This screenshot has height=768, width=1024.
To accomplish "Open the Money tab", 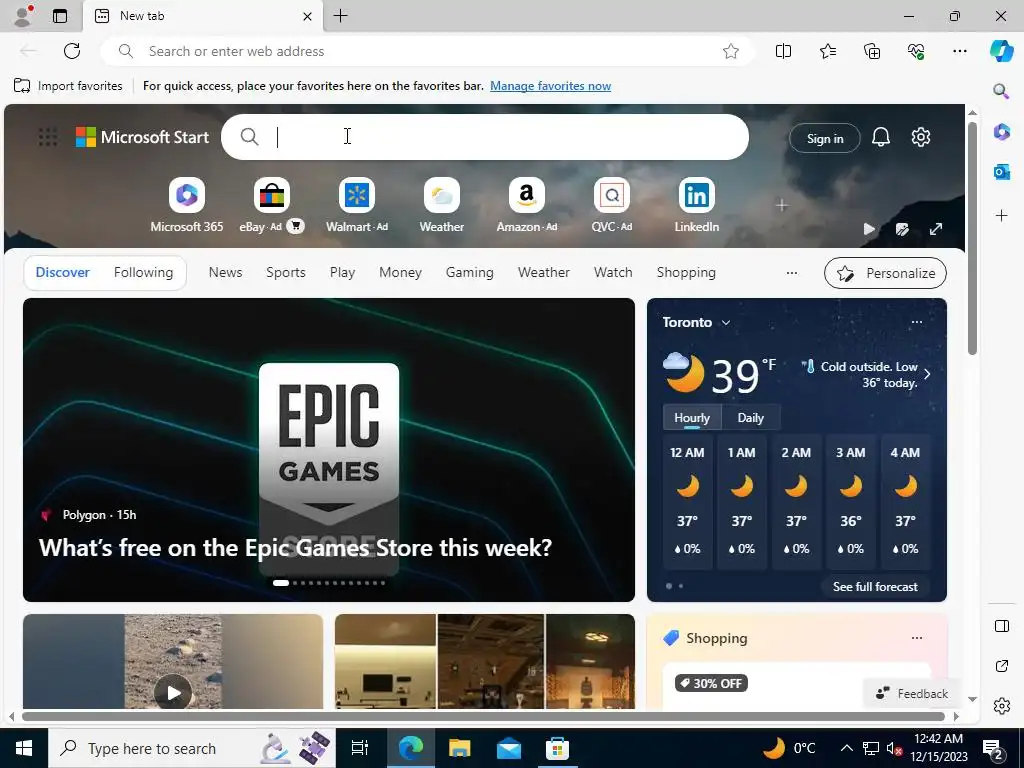I will pos(400,272).
